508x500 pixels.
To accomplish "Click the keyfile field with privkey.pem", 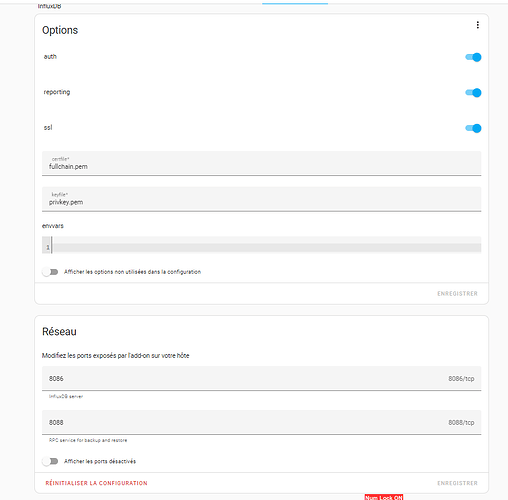I will click(x=261, y=199).
